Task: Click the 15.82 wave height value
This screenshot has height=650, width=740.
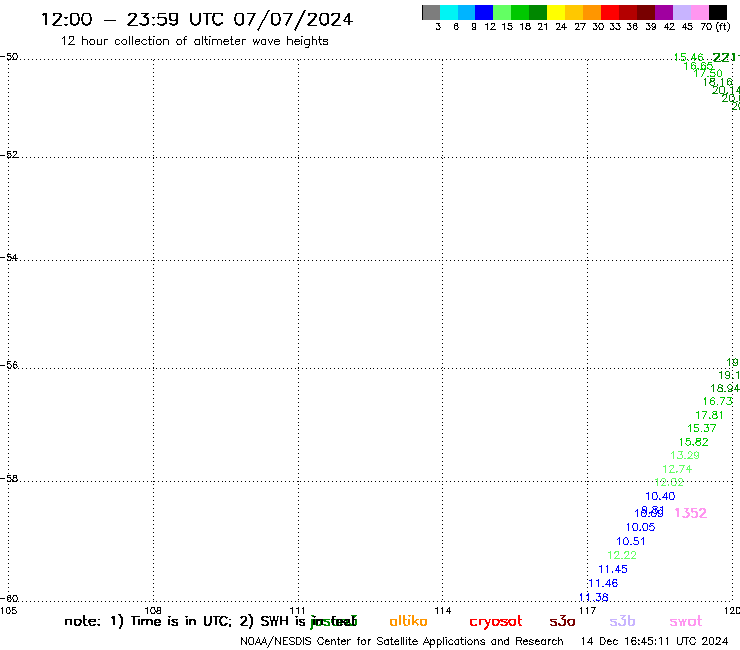Action: point(693,442)
